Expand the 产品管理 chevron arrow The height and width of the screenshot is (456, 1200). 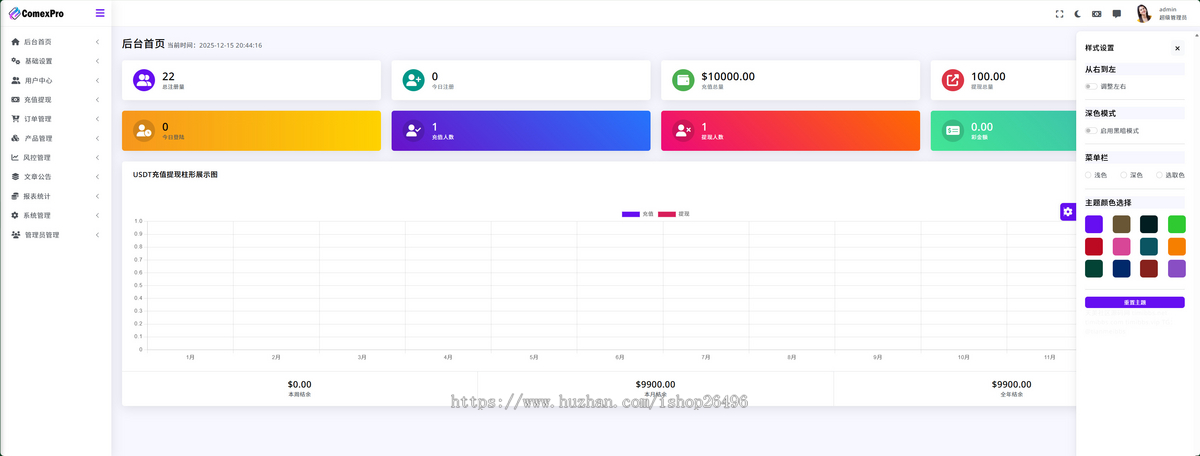(97, 138)
